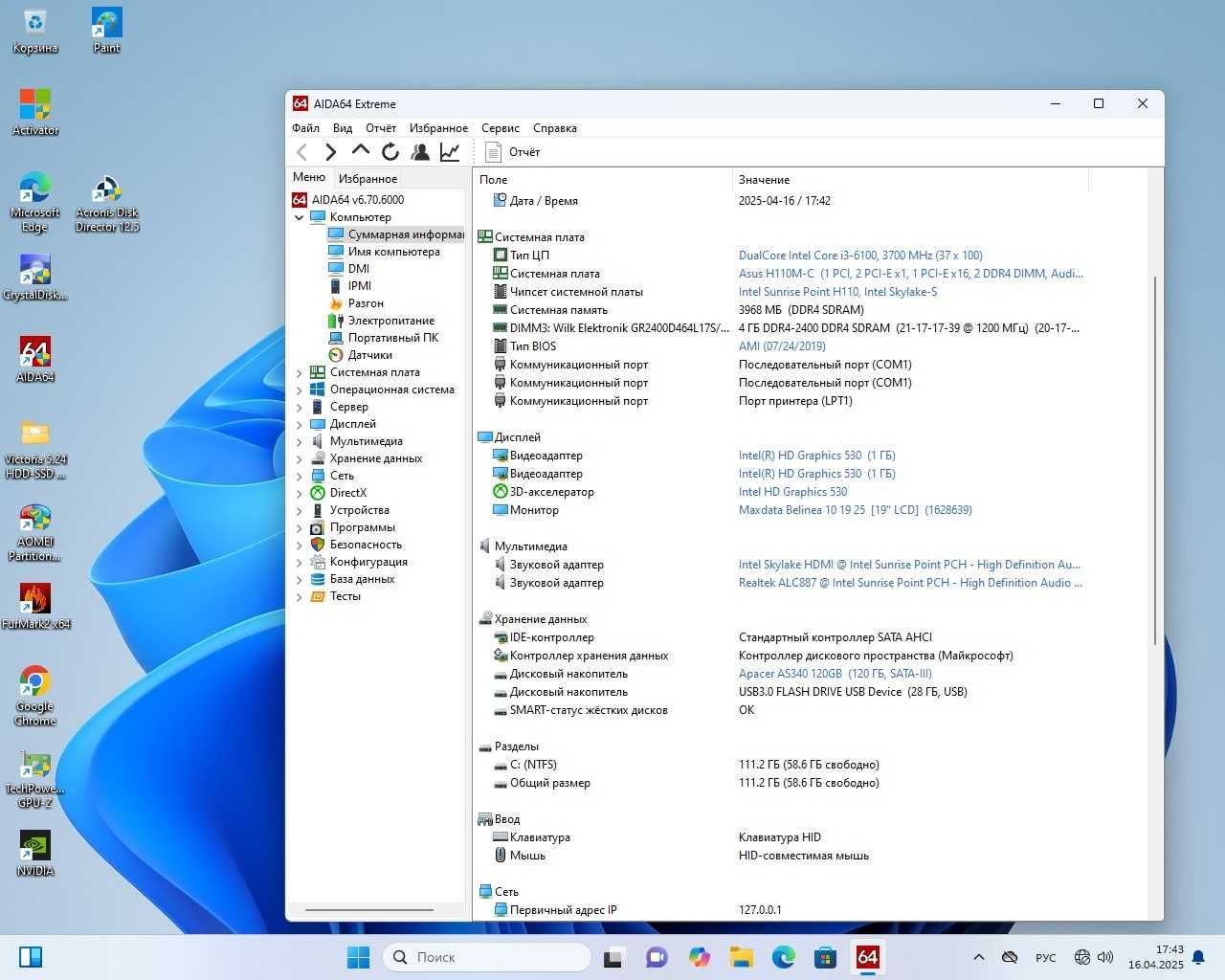This screenshot has width=1225, height=980.
Task: Open the Realtek ALC887 audio adapter link
Action: 910,583
